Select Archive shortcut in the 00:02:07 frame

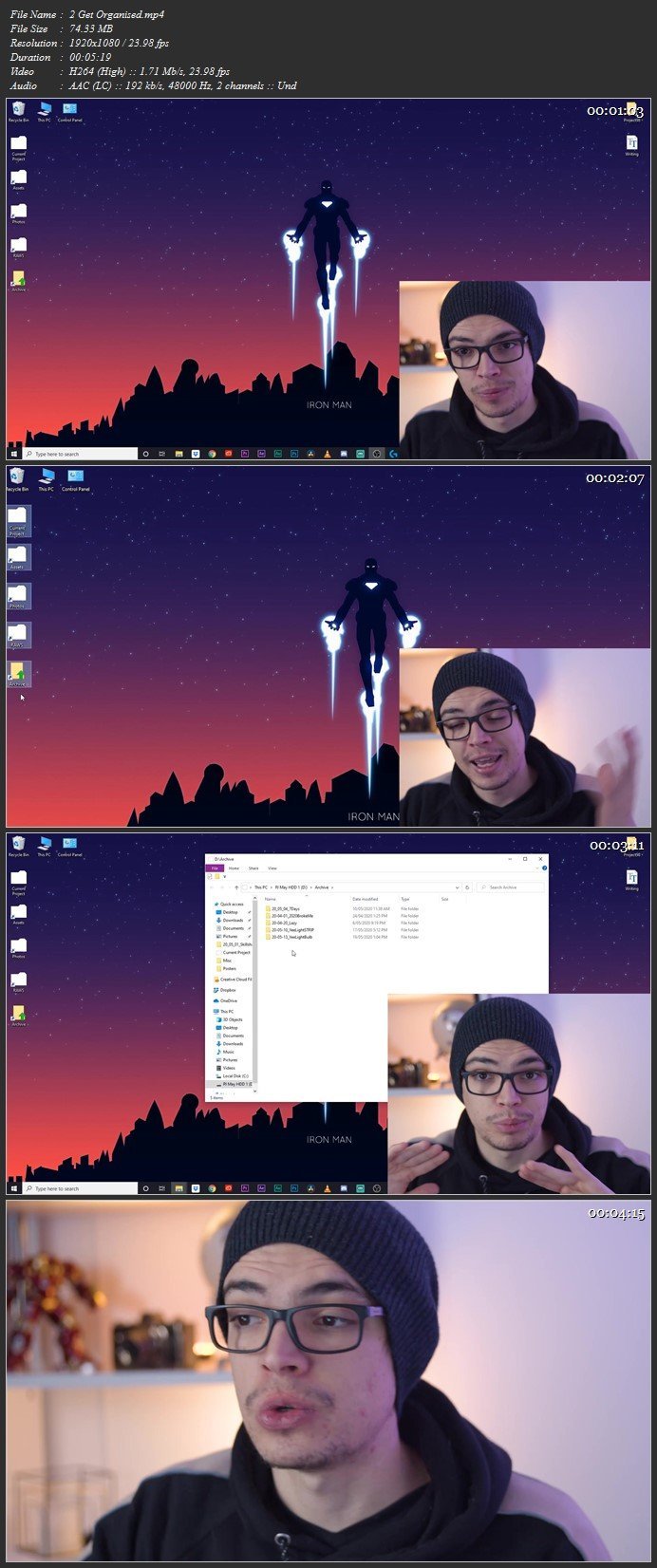click(x=18, y=675)
